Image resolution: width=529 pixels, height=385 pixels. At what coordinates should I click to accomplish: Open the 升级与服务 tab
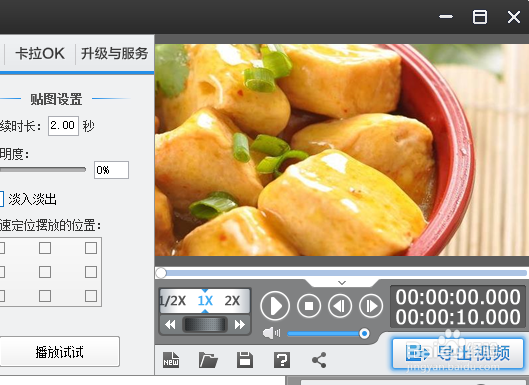tap(114, 53)
